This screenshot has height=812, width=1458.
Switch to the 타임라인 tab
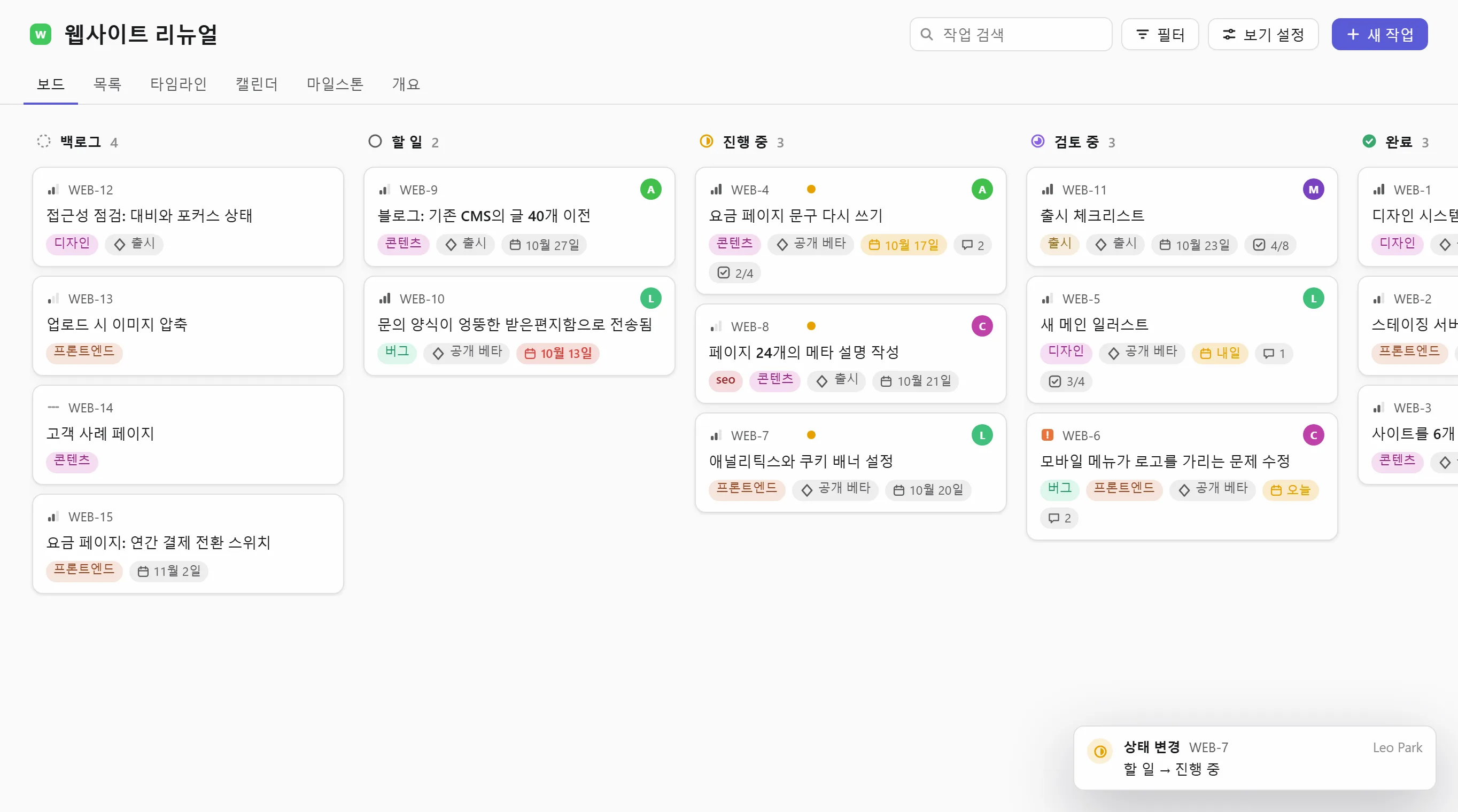[179, 84]
